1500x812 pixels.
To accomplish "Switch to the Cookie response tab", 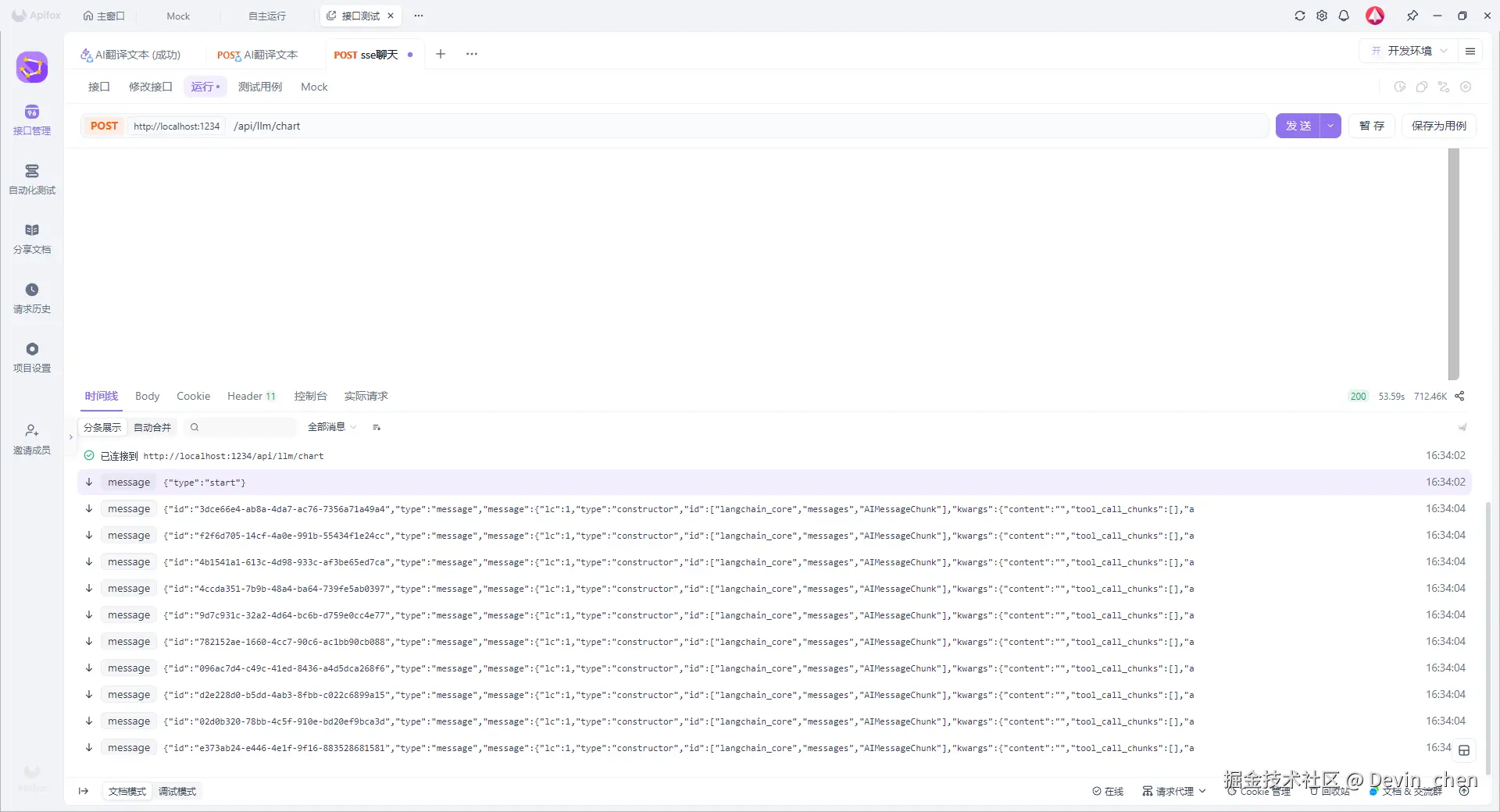I will click(x=193, y=396).
